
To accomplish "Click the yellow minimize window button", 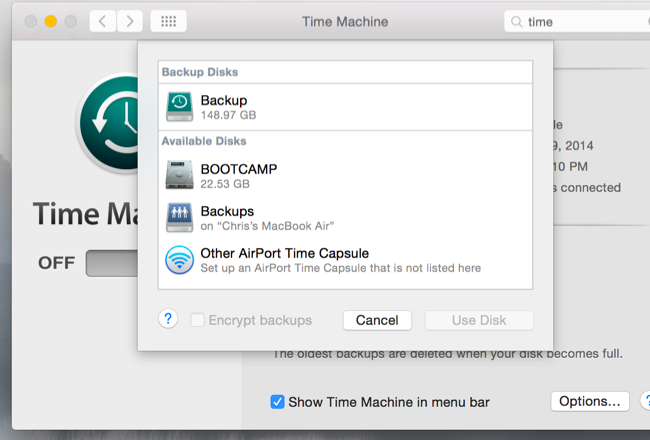I will point(51,21).
